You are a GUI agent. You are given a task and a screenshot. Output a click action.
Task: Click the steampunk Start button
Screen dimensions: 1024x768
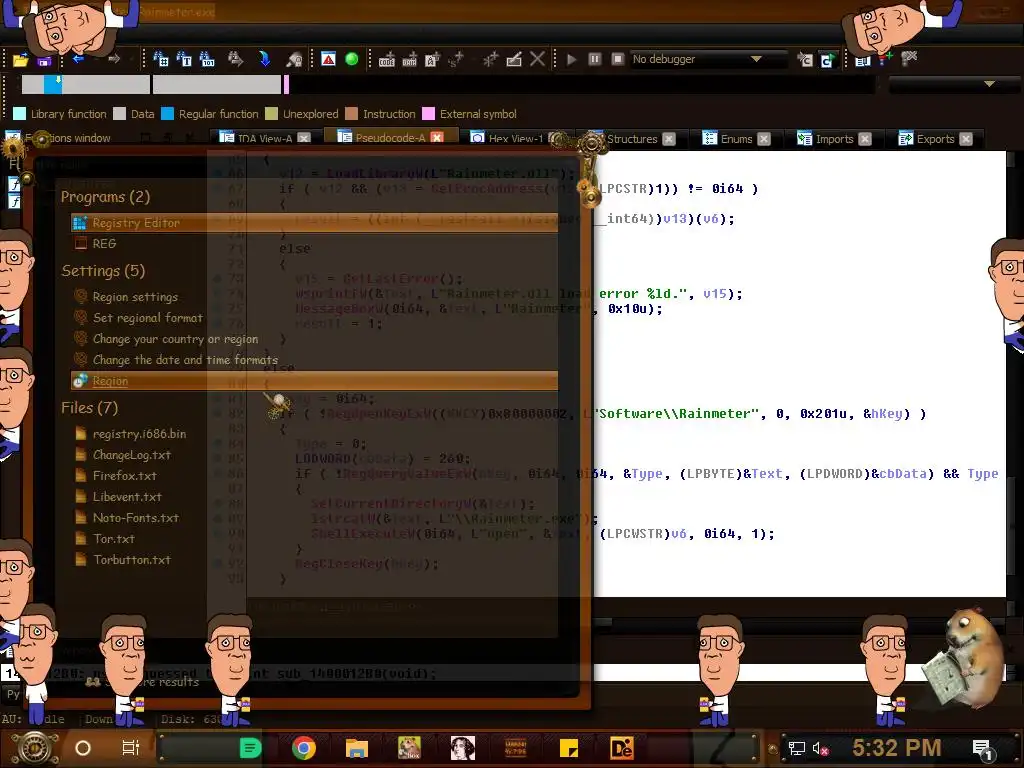[x=35, y=748]
